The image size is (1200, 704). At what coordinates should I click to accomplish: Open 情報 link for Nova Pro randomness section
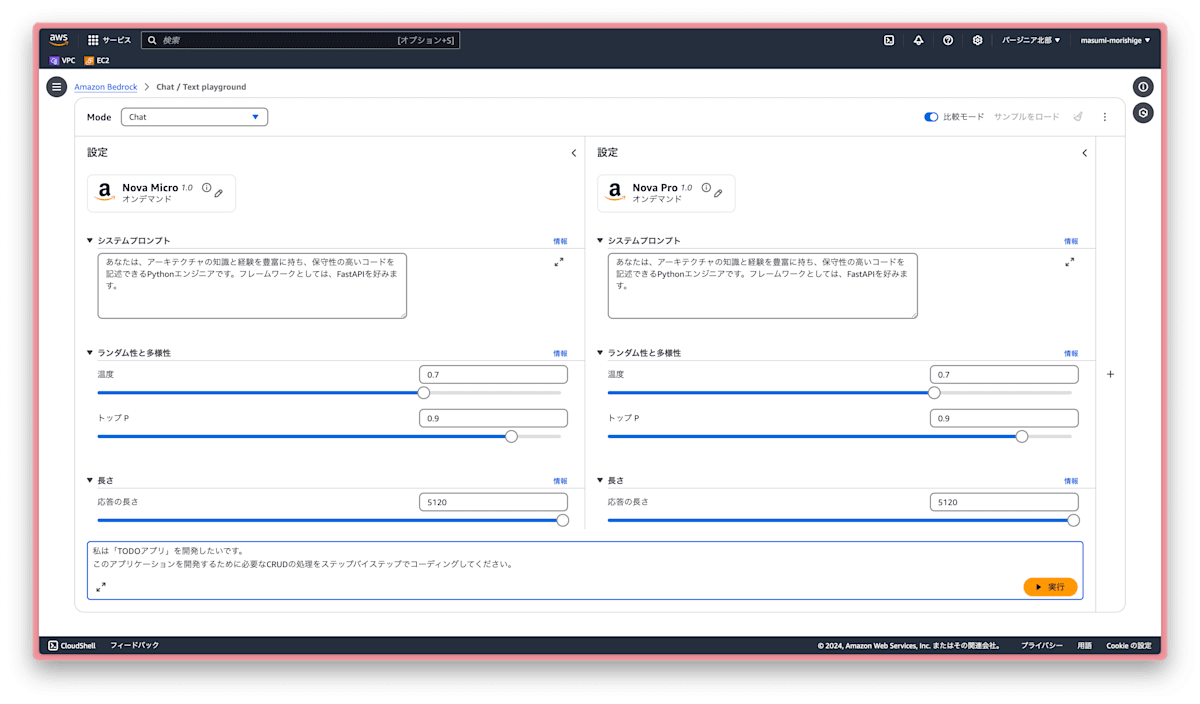pos(1071,353)
